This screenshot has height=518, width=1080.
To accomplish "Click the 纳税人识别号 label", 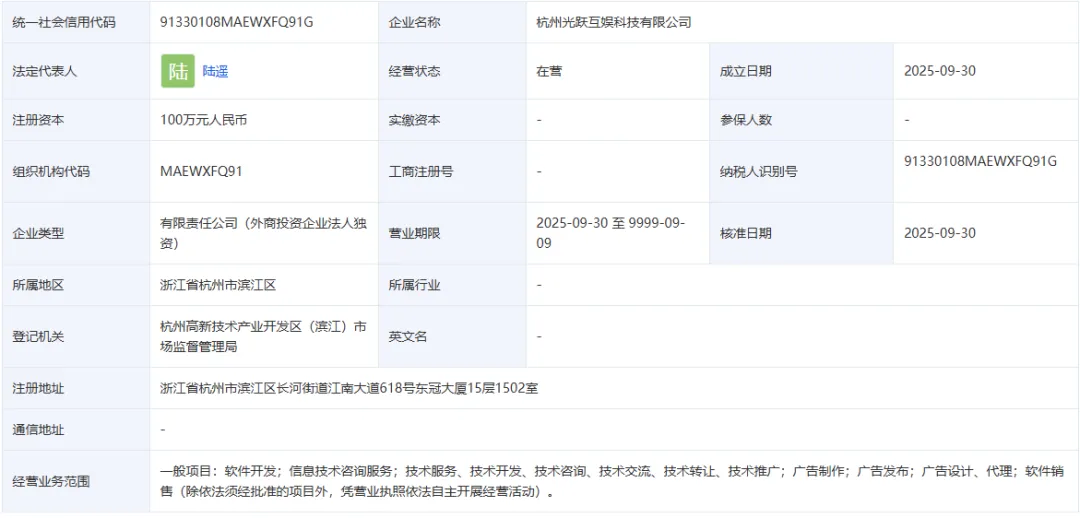I will point(758,172).
